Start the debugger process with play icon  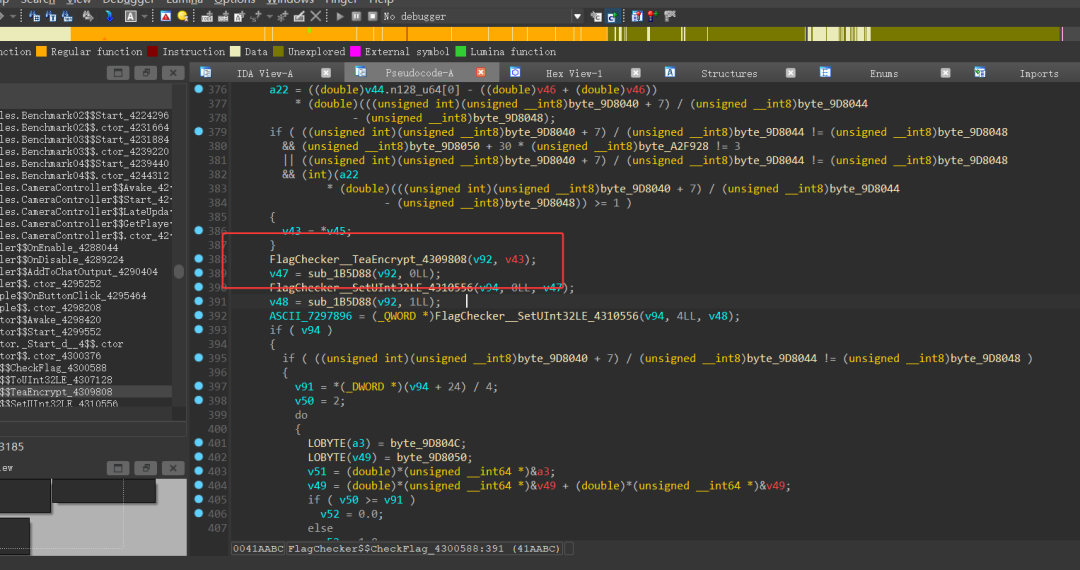point(340,16)
